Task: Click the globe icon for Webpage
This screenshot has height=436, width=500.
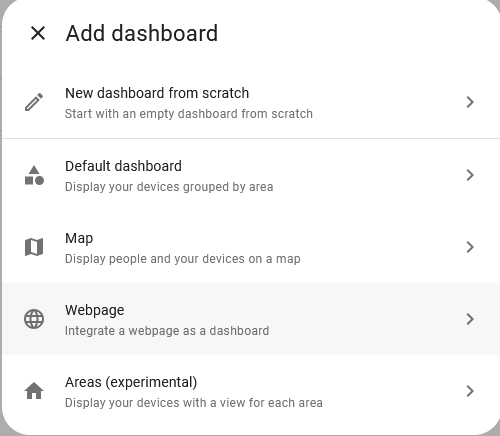Action: click(34, 319)
